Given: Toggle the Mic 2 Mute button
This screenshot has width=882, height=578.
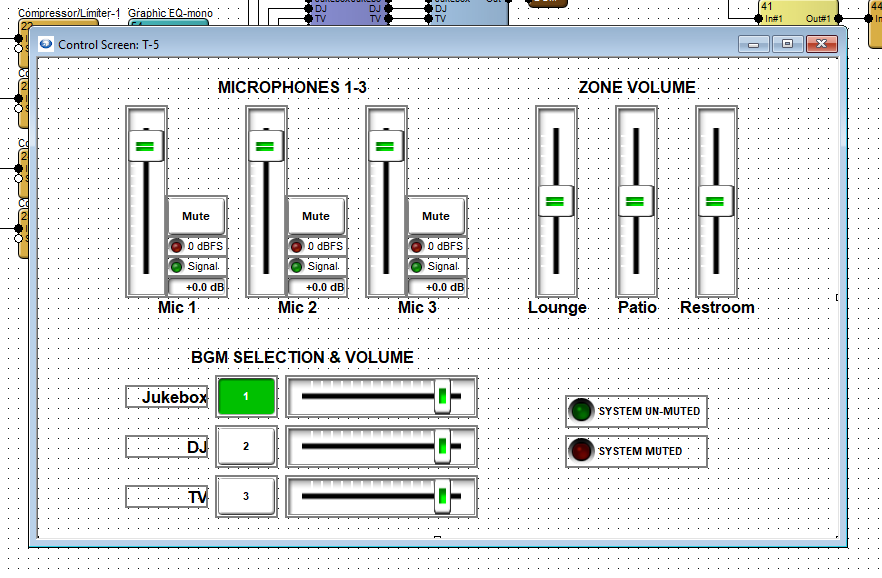Looking at the screenshot, I should pyautogui.click(x=316, y=216).
